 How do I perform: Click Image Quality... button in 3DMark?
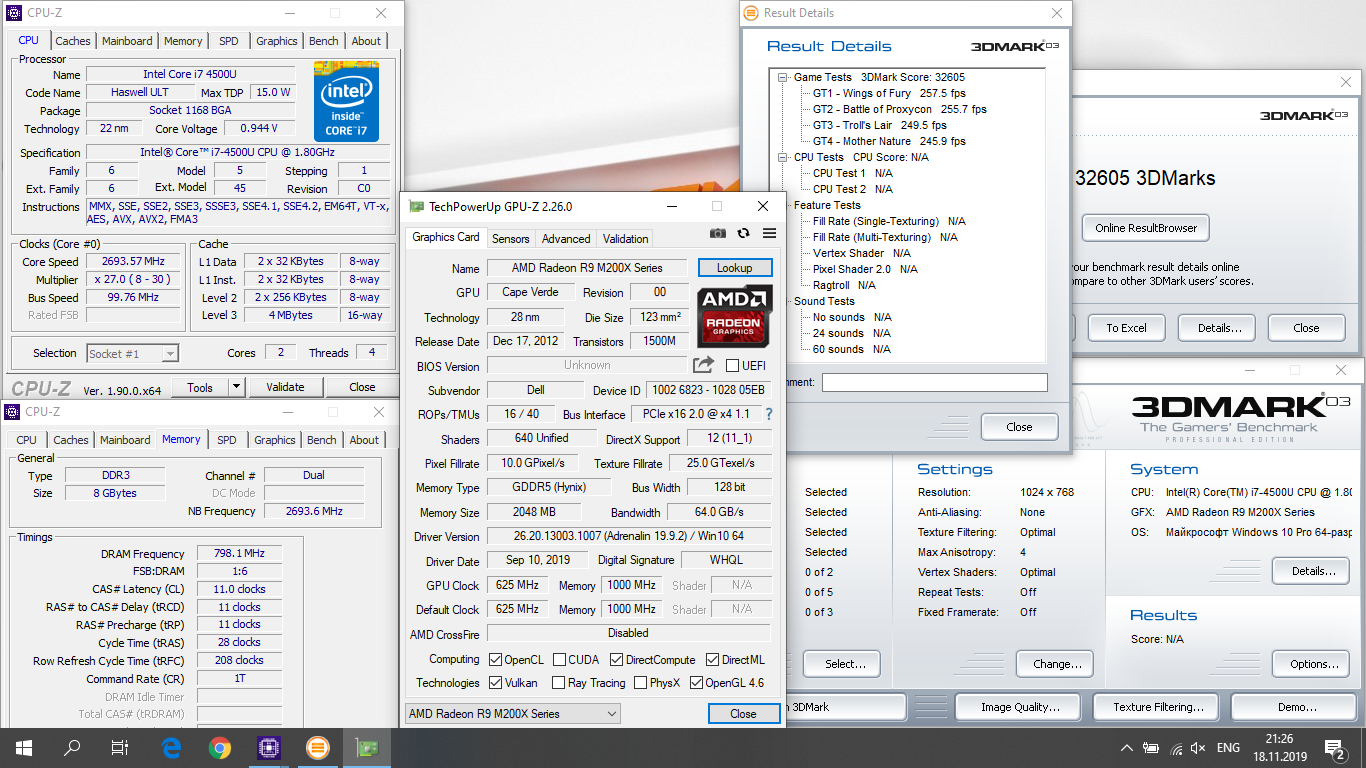[x=1020, y=707]
